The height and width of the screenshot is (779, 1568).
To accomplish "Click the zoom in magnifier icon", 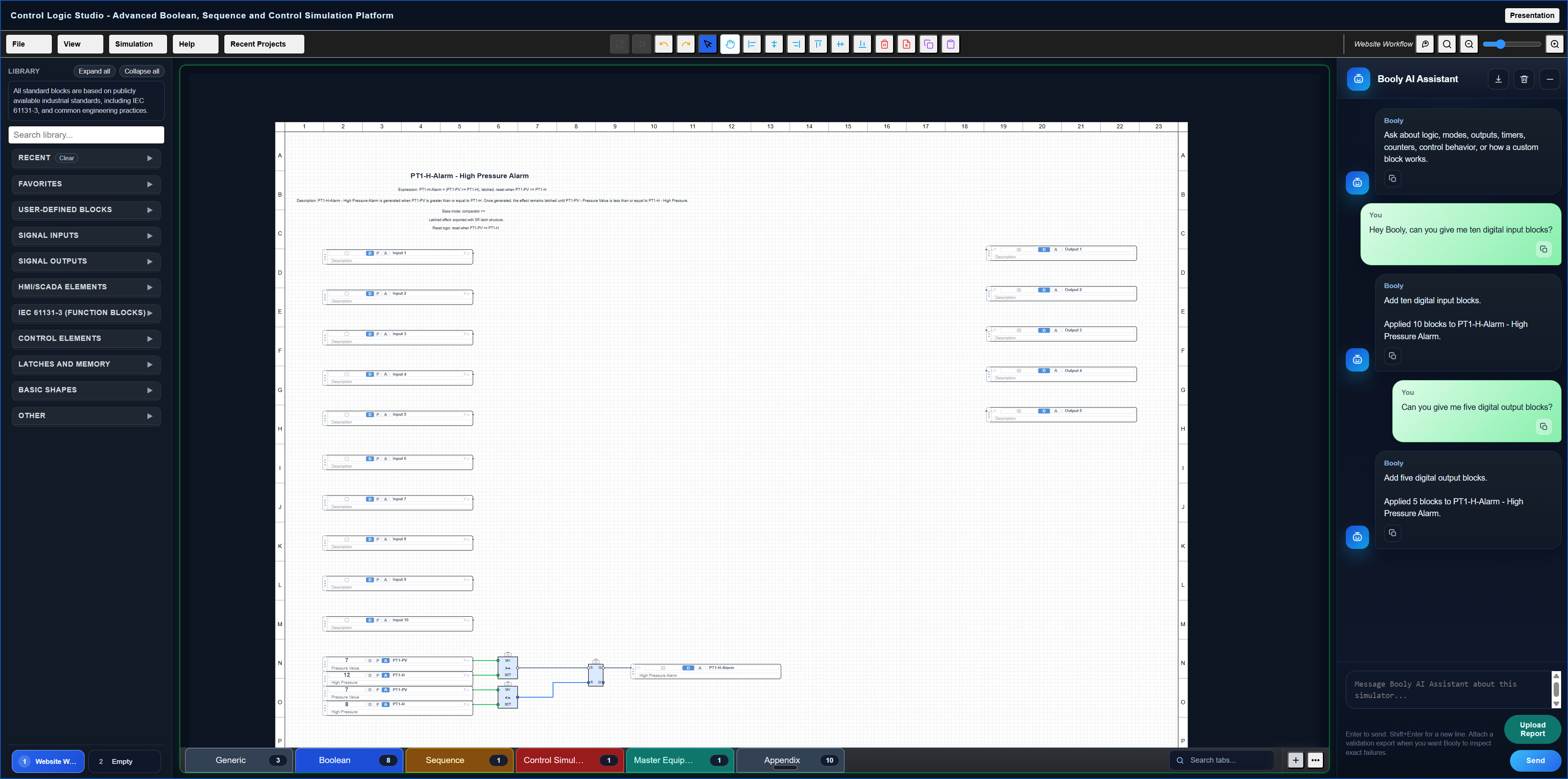I will pyautogui.click(x=1555, y=44).
